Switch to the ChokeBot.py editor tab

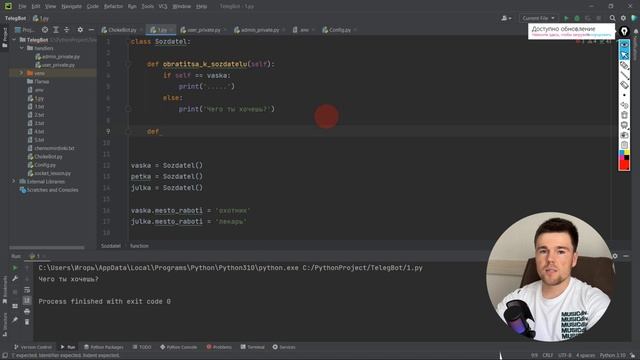119,30
